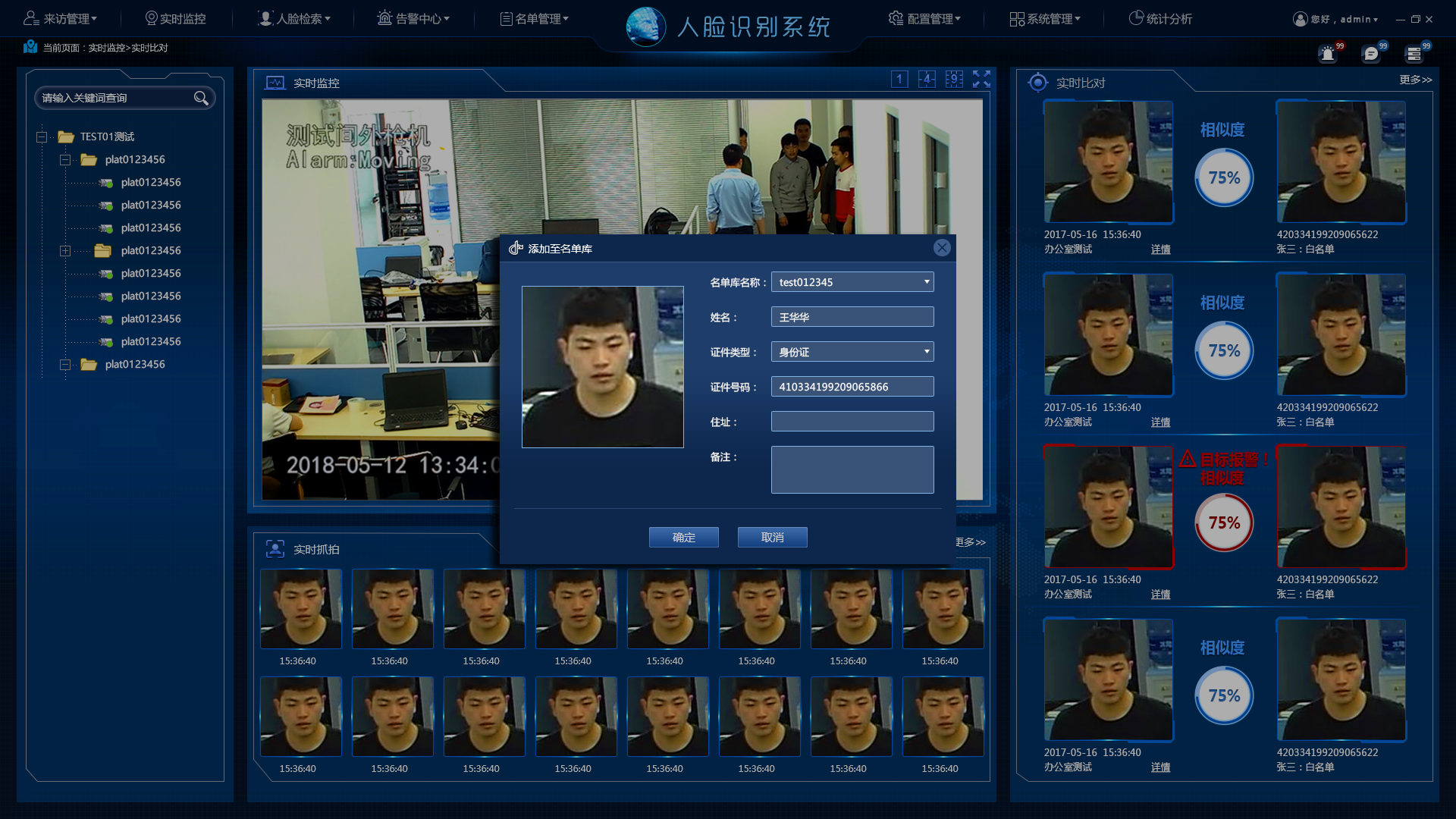Click the 确定 button
This screenshot has height=819, width=1456.
pos(683,537)
